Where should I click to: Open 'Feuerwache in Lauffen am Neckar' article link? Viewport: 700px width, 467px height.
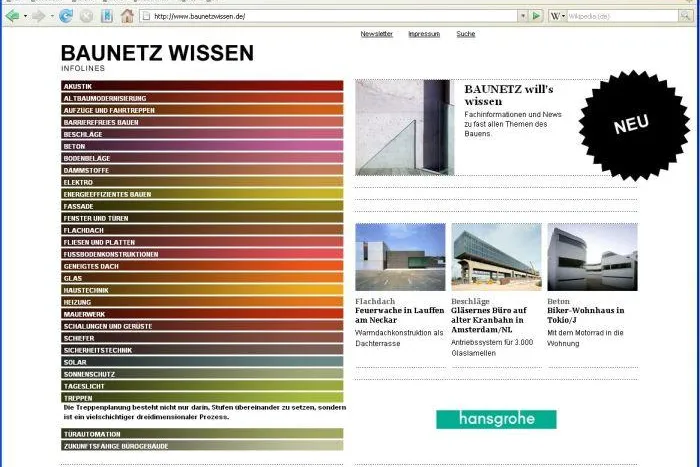coord(400,315)
